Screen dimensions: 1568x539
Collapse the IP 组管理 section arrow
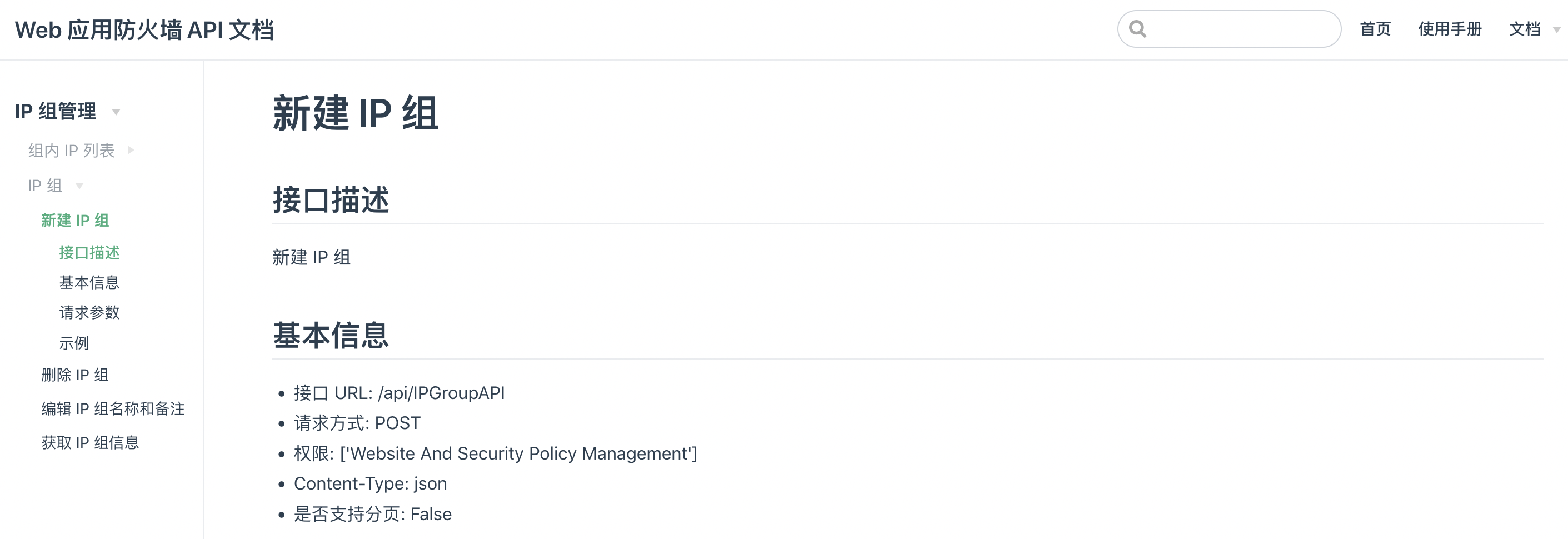click(116, 112)
